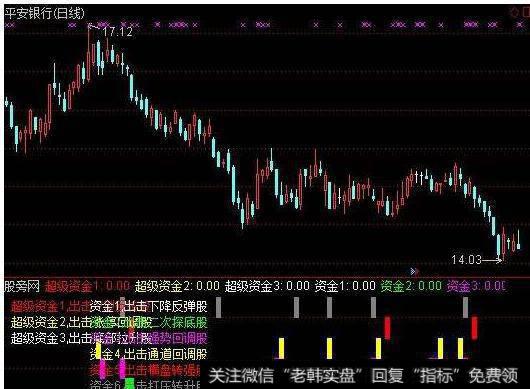This screenshot has height=389, width=530.
Task: Select the 平安银行(日线) chart title
Action: [x=45, y=14]
